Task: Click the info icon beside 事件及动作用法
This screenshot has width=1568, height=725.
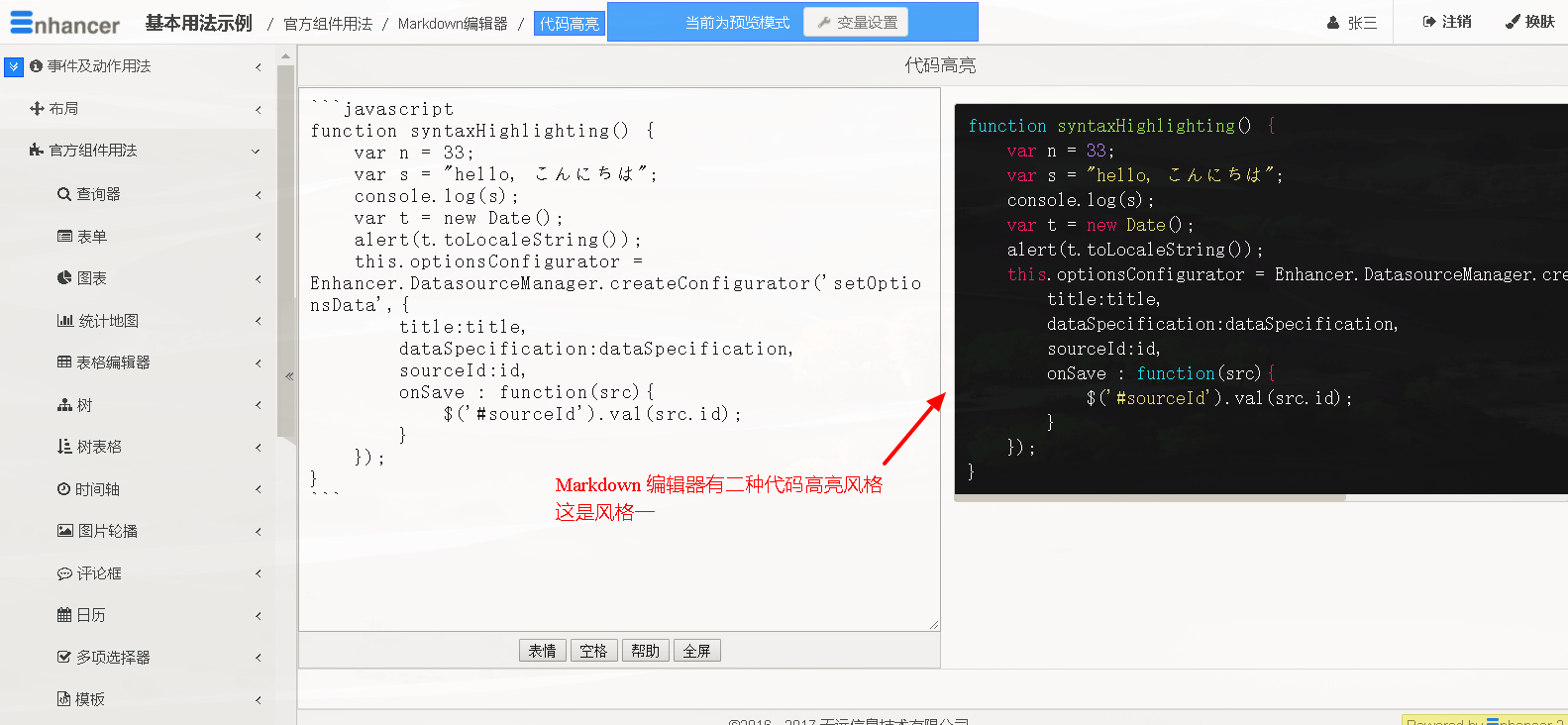Action: (x=37, y=66)
